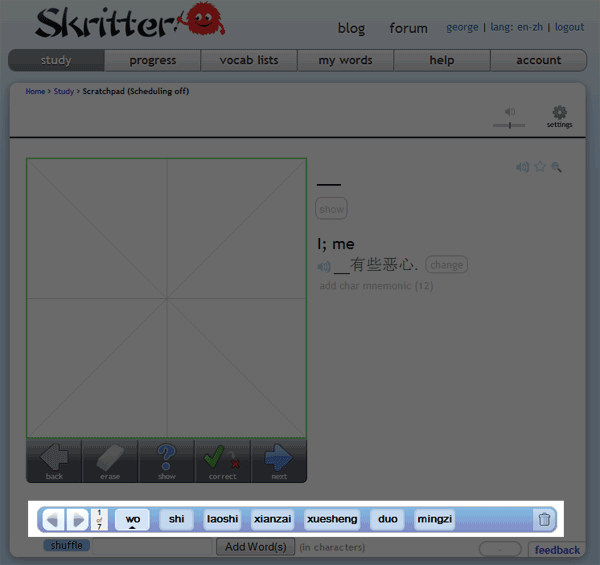Toggle the shuffle option

click(66, 546)
